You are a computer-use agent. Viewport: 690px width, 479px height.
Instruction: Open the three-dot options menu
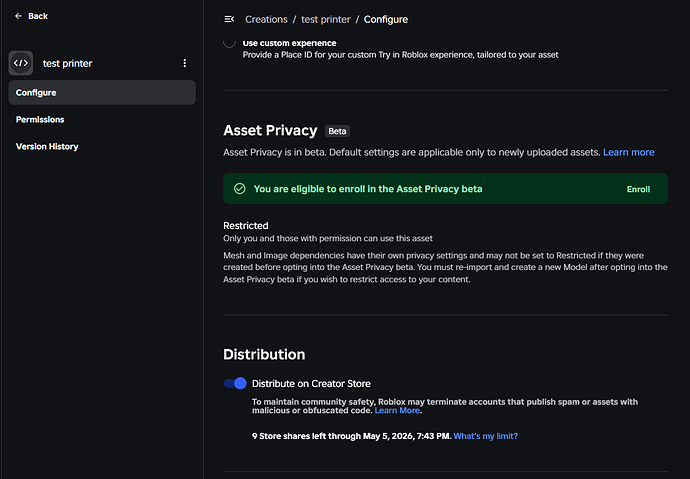[184, 63]
